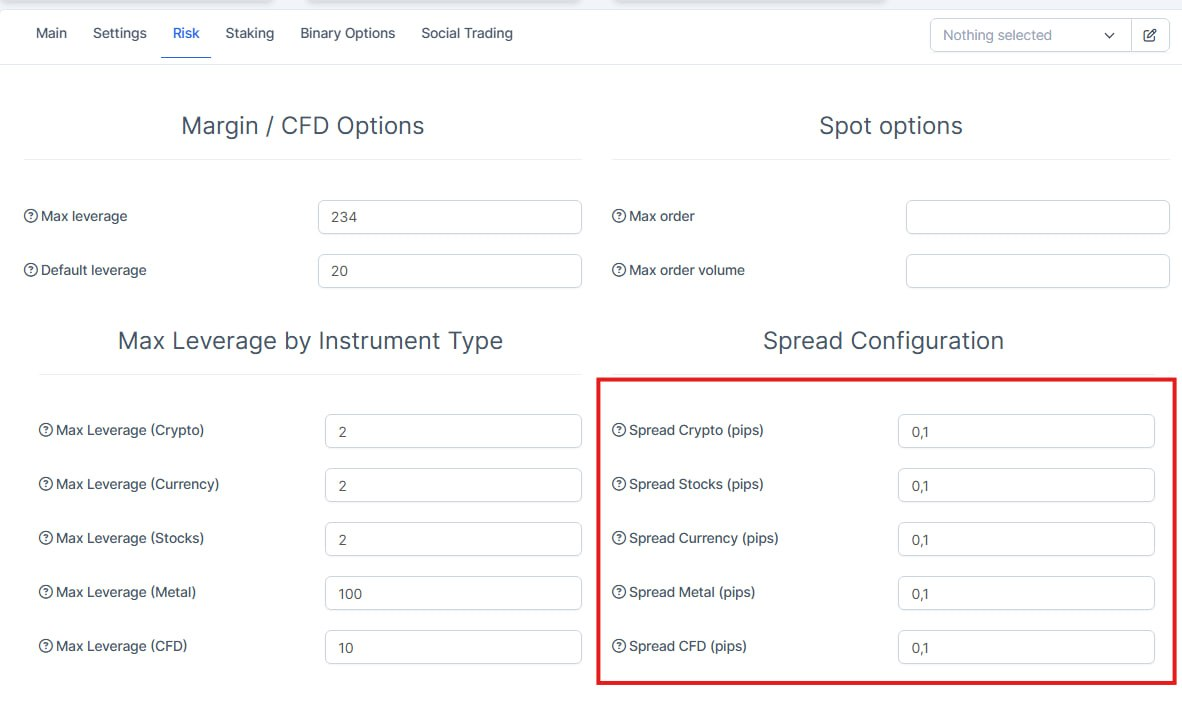1182x702 pixels.
Task: Go to the Social Trading tab
Action: (x=467, y=33)
